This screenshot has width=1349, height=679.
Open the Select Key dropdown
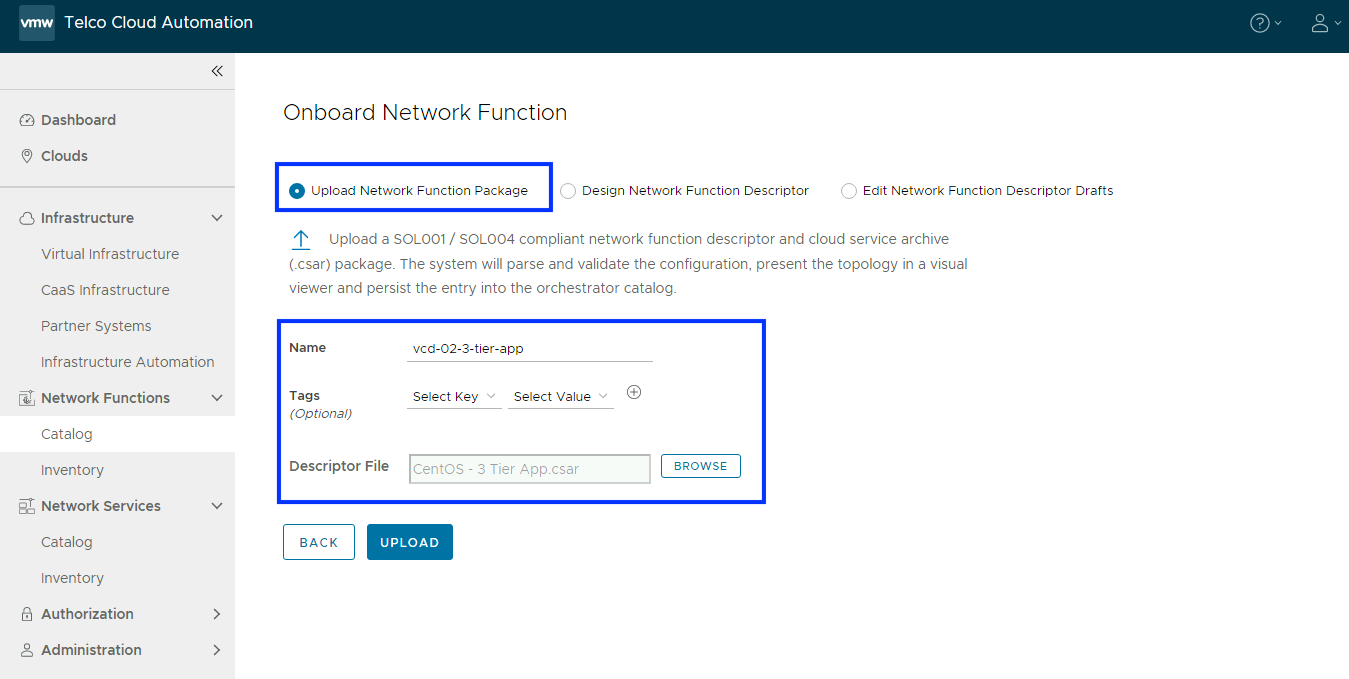coord(454,397)
